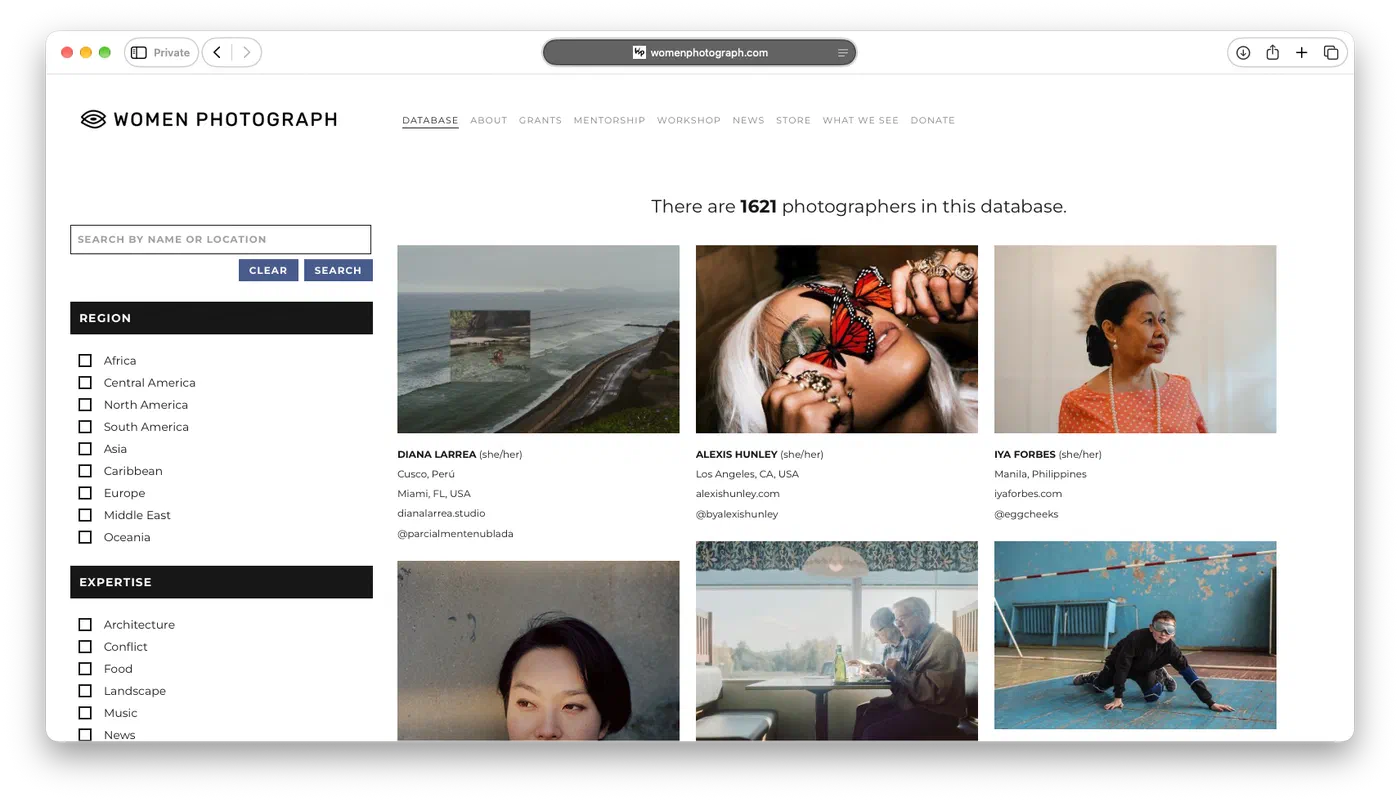Open the @eggcheeks Instagram handle

point(1026,514)
